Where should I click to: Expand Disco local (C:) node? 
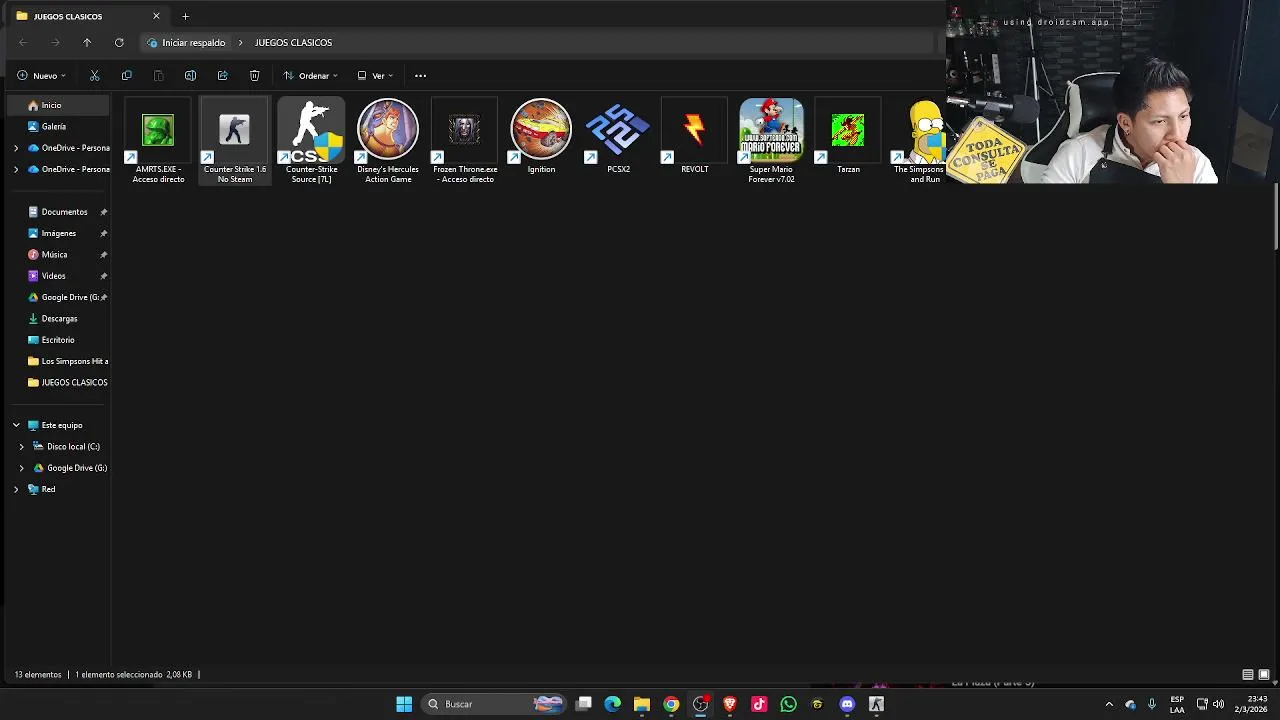[22, 447]
